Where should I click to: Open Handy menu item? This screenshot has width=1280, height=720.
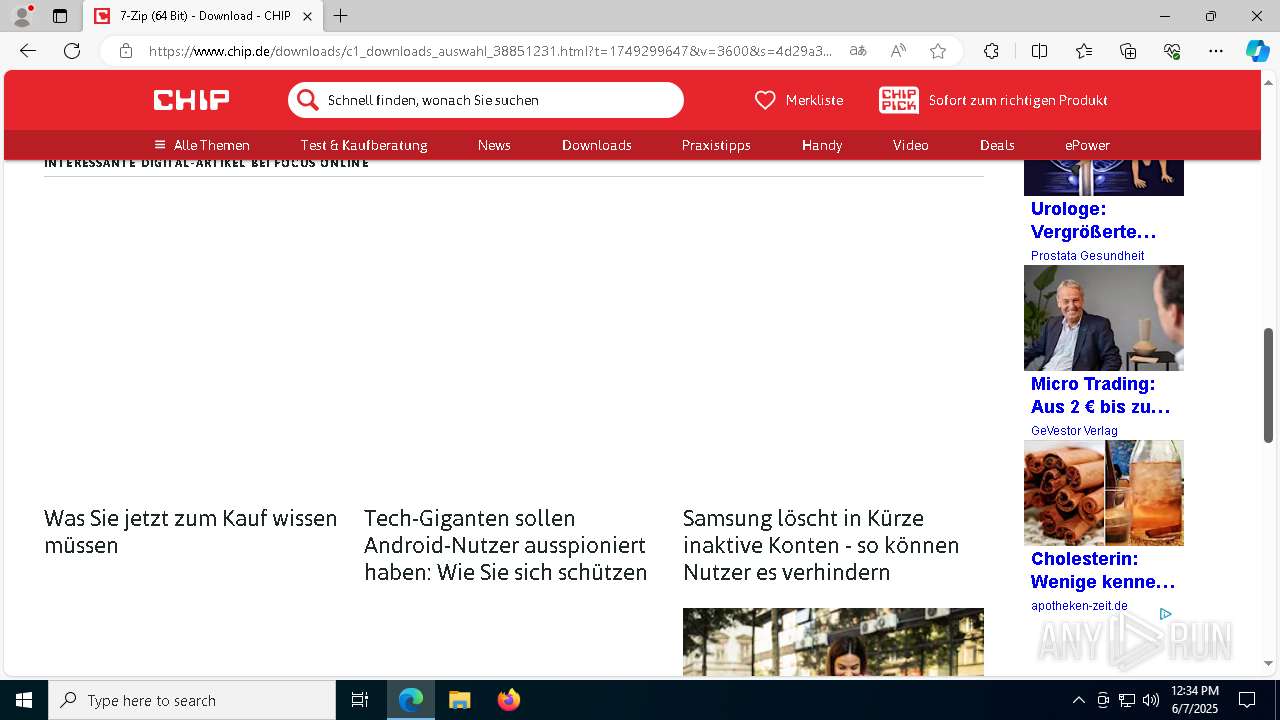(822, 145)
